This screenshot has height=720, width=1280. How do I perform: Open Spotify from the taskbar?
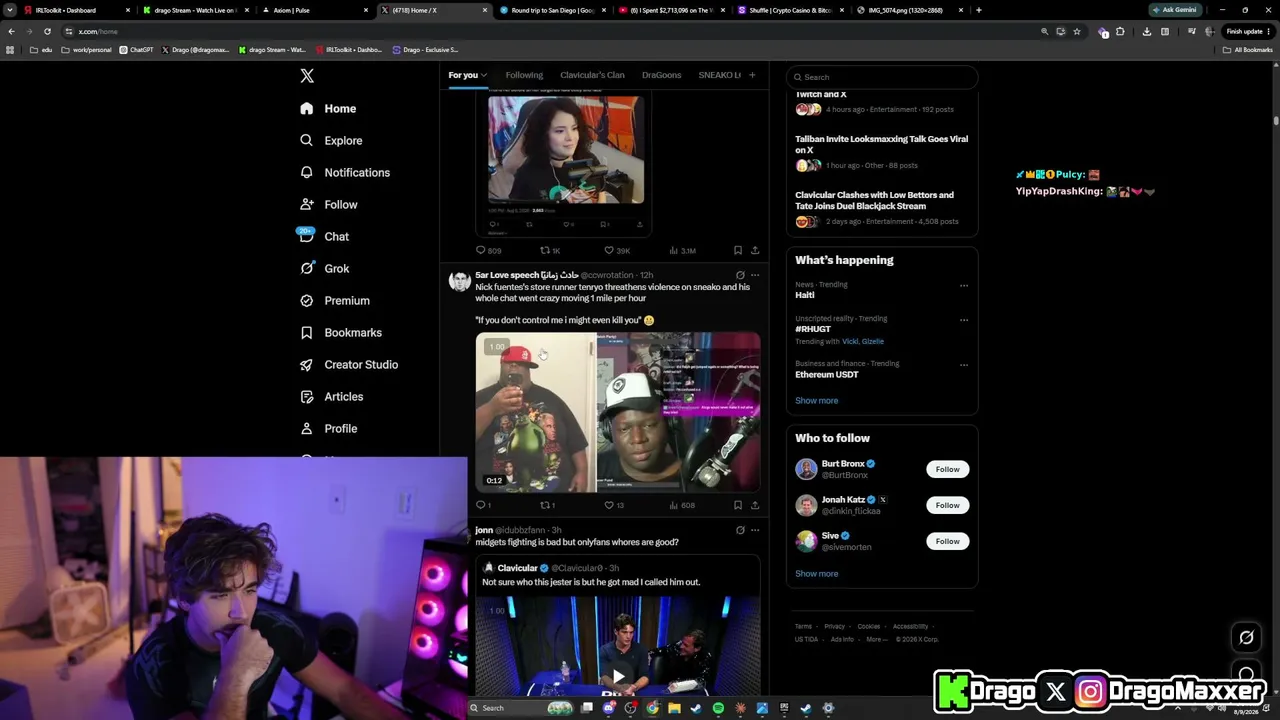point(718,708)
